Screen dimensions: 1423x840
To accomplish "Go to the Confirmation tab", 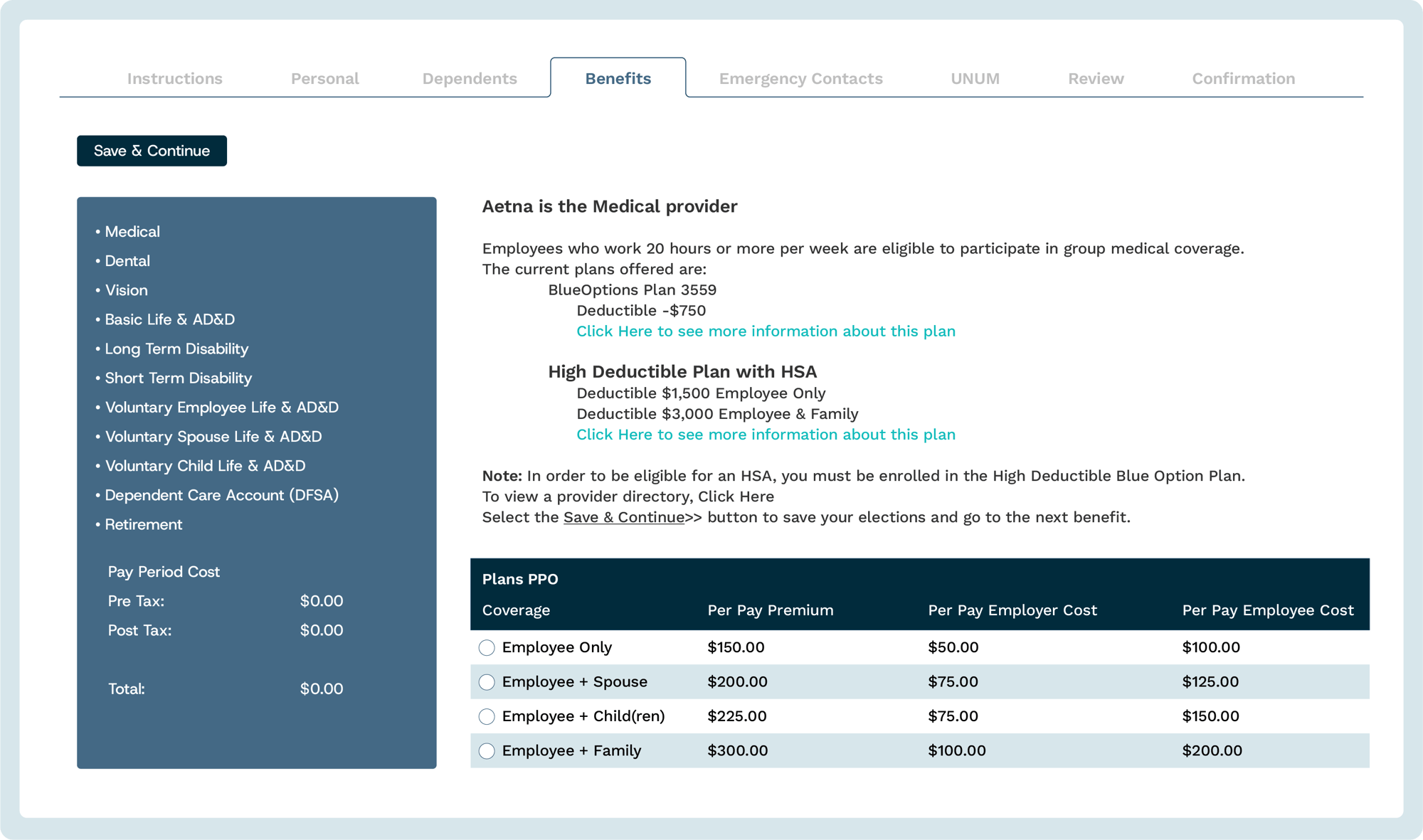I will [1244, 78].
